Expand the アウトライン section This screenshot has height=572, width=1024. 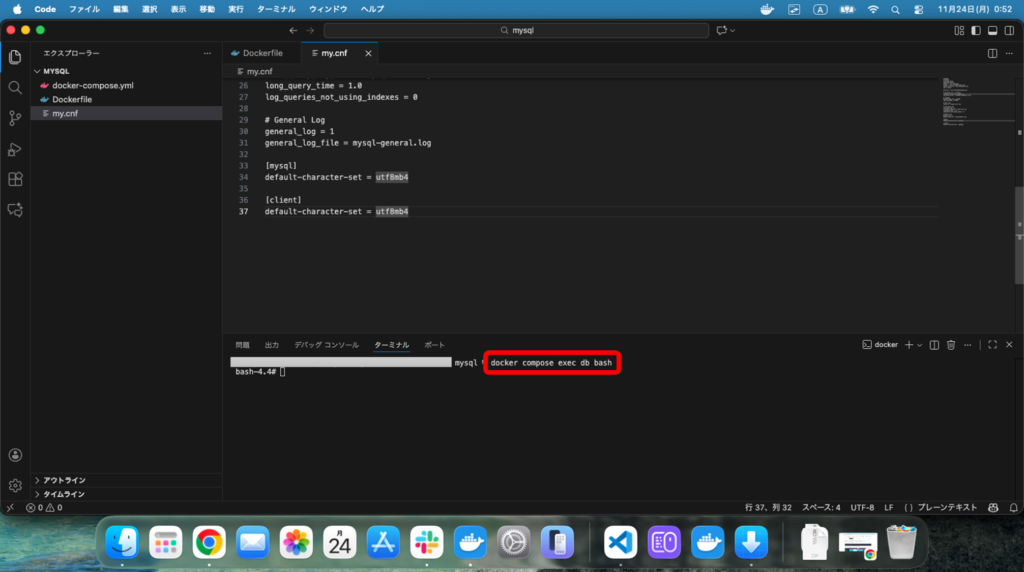pyautogui.click(x=64, y=480)
